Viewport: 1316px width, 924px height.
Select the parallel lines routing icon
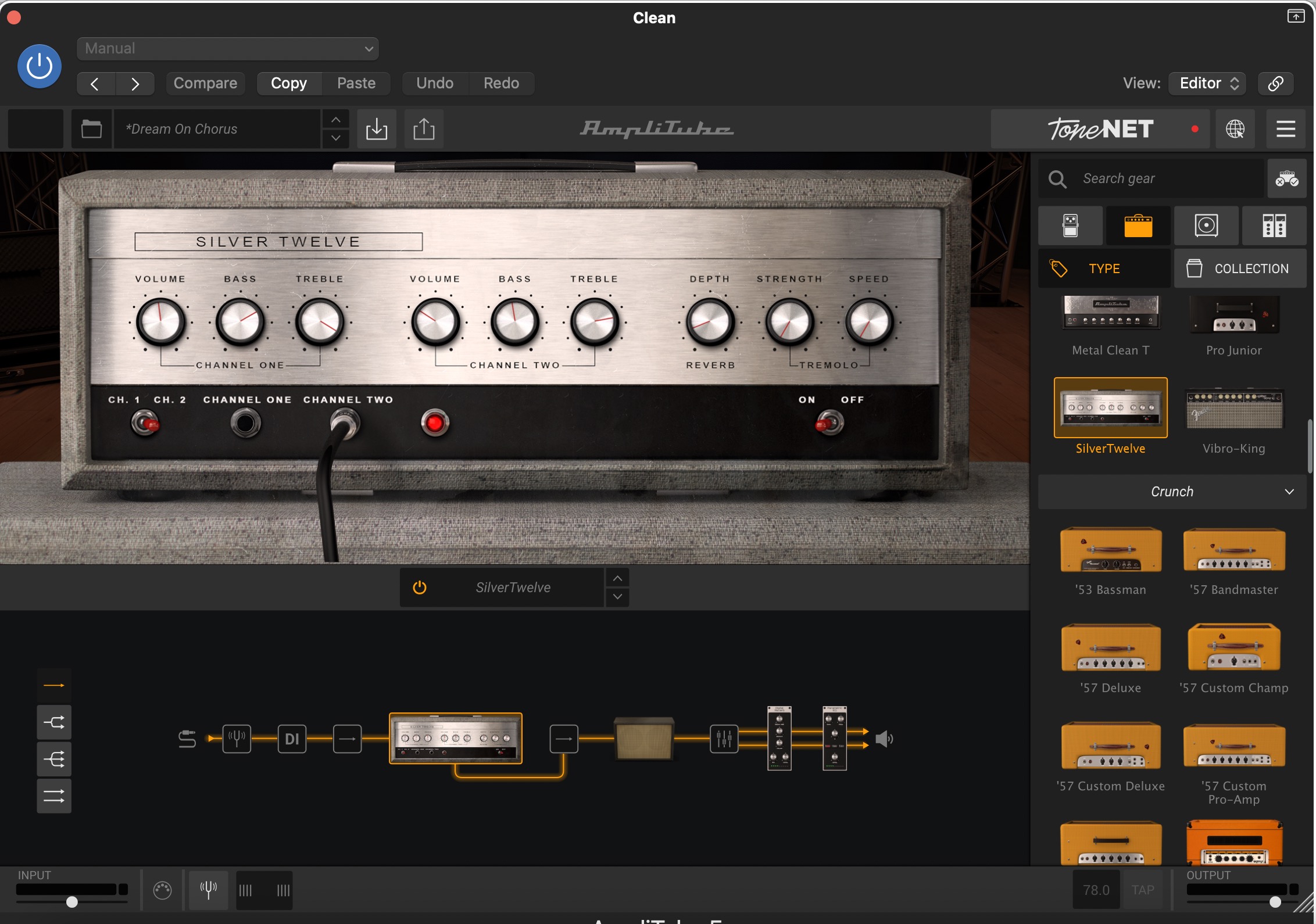54,796
